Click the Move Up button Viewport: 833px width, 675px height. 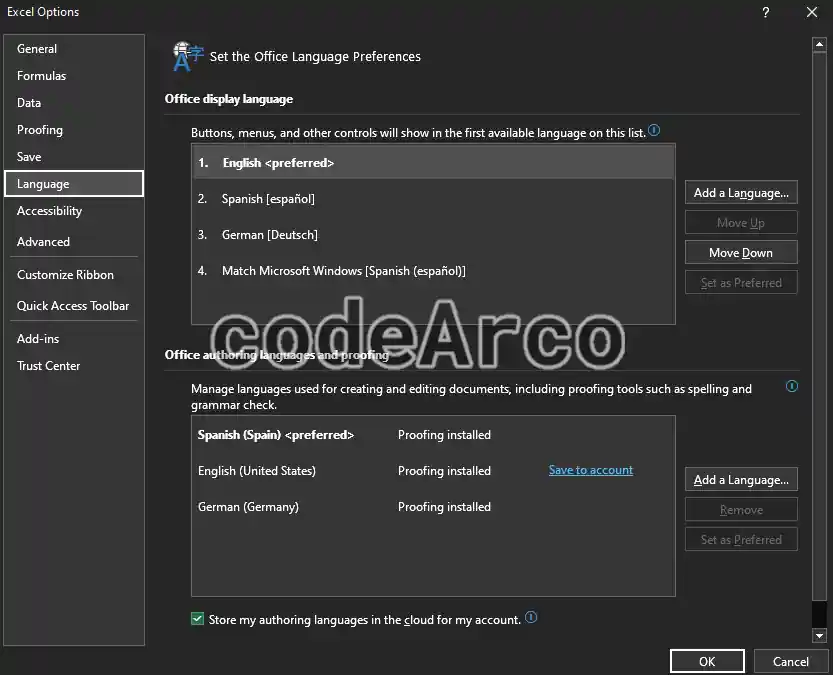click(741, 223)
